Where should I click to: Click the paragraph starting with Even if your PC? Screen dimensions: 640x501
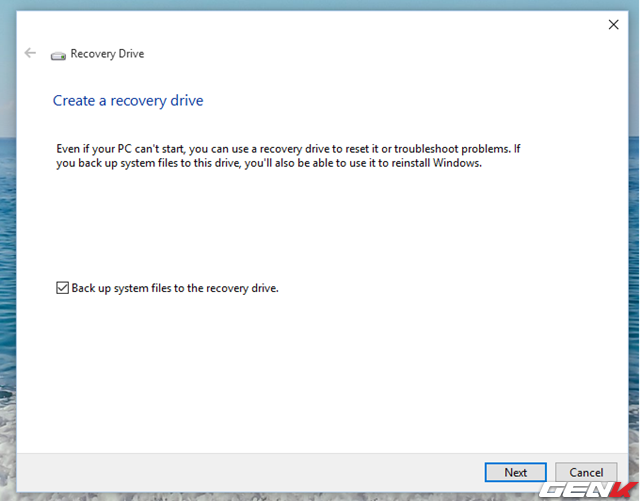click(288, 156)
